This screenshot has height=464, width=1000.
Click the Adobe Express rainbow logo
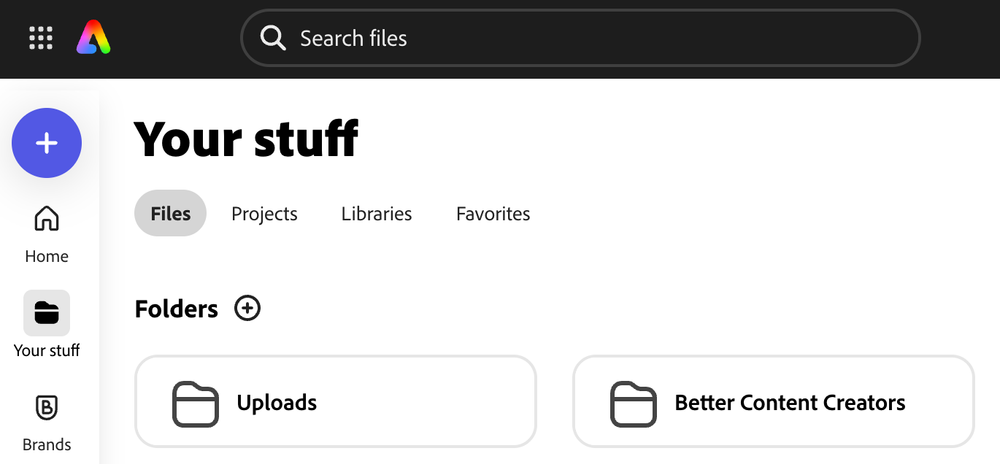pyautogui.click(x=94, y=37)
